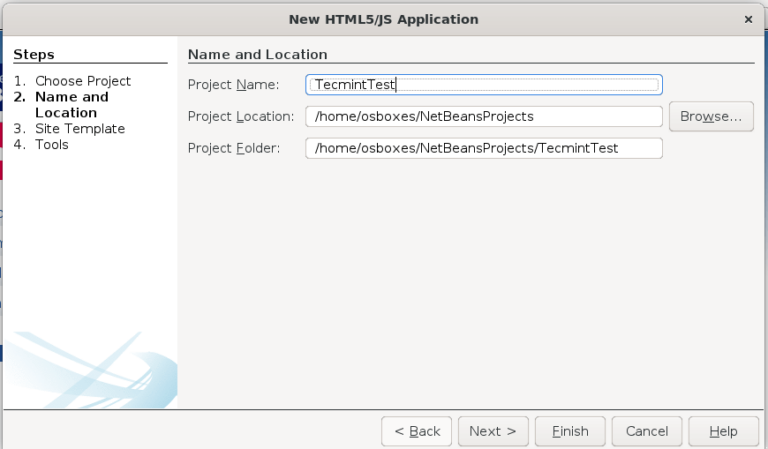Click the dialog title bar text

383,19
